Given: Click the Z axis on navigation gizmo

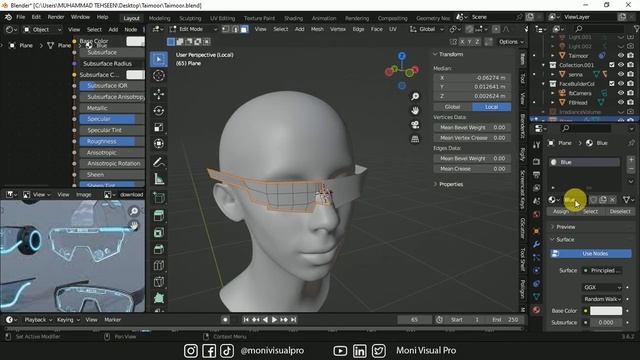Looking at the screenshot, I should [x=402, y=56].
